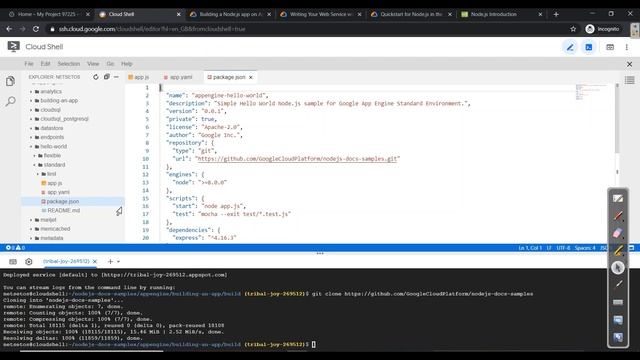Screen dimensions: 640x360
Task: Bookmark this page with the star
Action: pos(573,29)
